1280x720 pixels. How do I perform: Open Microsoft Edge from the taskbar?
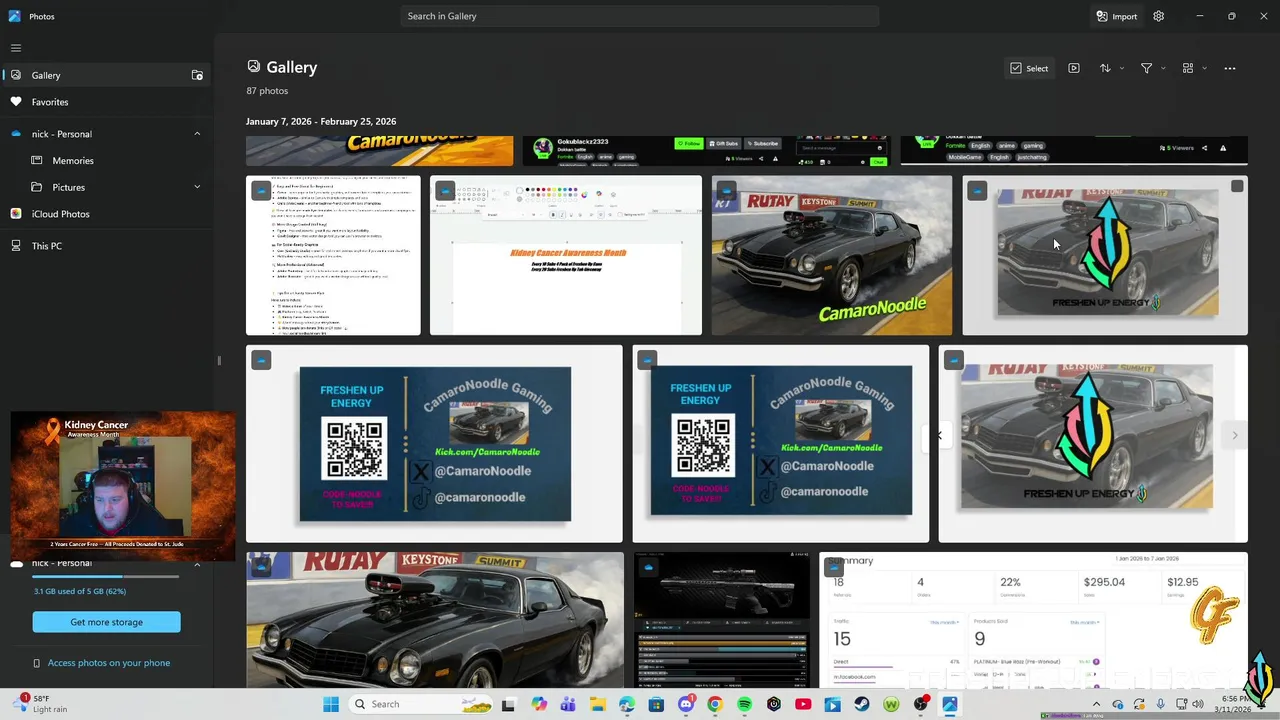tap(626, 704)
